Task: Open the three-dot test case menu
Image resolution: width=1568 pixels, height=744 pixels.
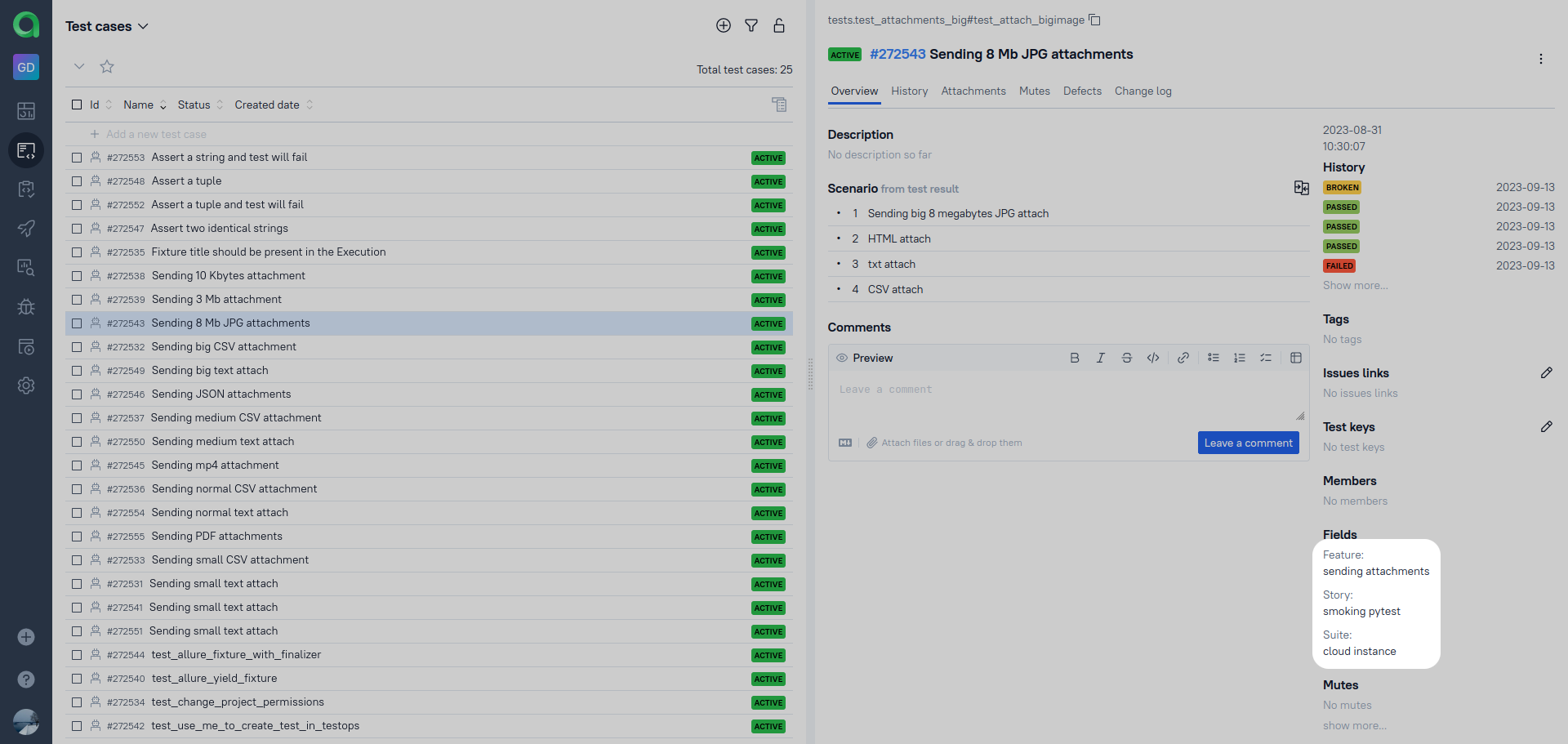Action: pos(1540,59)
